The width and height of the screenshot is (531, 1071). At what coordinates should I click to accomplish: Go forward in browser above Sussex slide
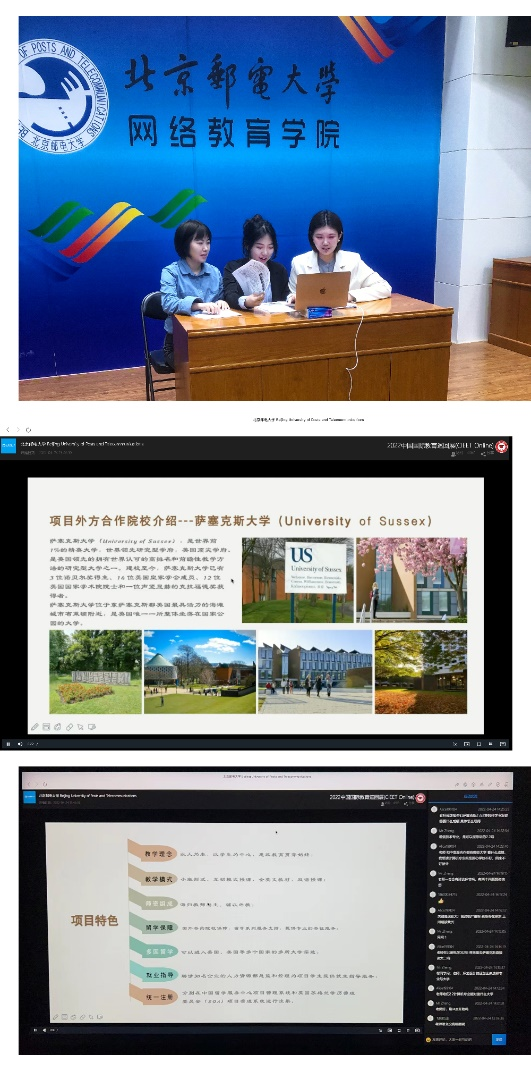18,430
